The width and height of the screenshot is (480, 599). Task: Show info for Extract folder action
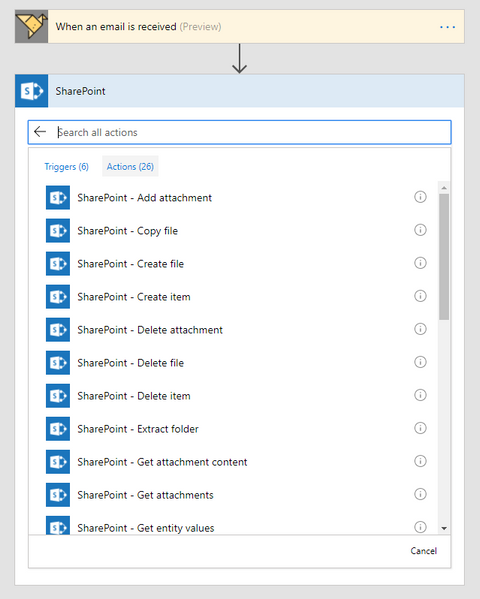pos(420,428)
